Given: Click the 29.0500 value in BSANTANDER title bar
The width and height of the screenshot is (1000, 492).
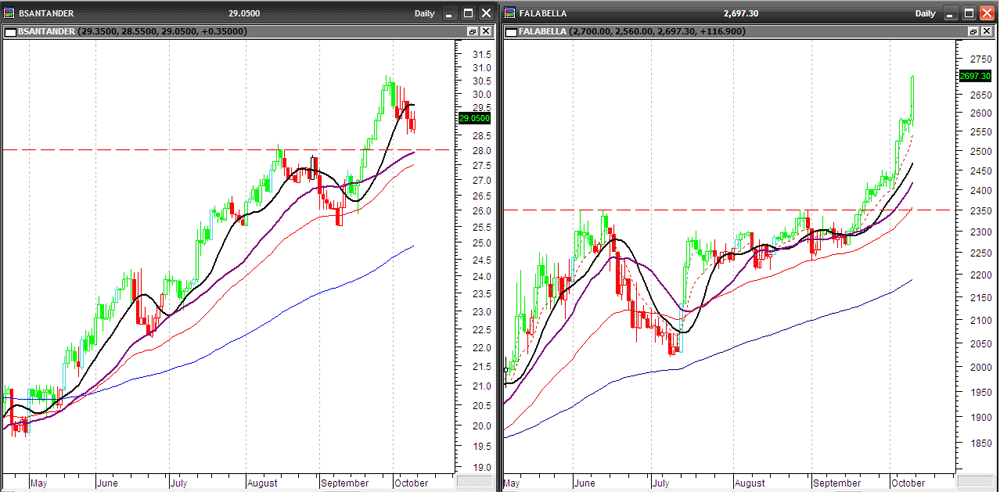Looking at the screenshot, I should coord(244,13).
